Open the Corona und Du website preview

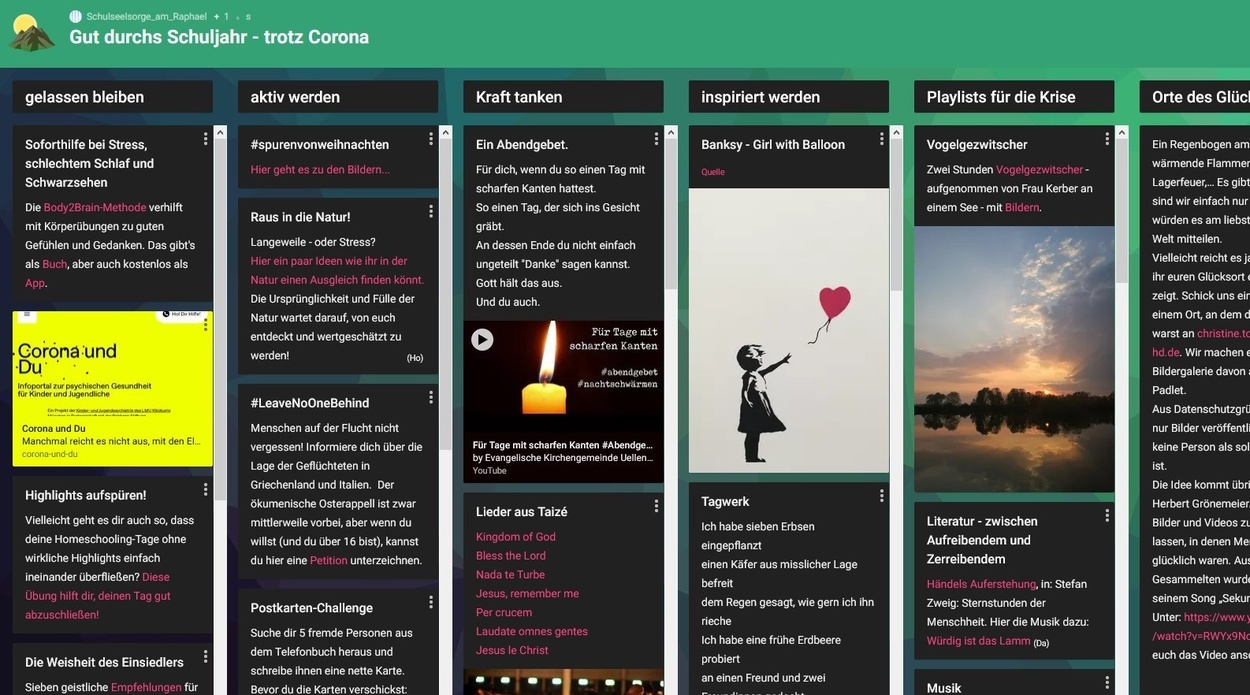[112, 388]
